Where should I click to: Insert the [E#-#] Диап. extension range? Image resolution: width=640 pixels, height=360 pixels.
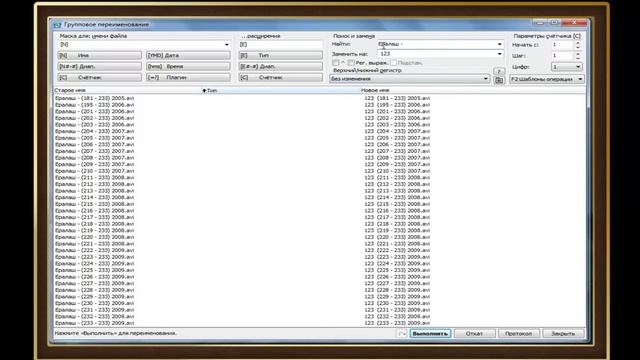pos(280,66)
